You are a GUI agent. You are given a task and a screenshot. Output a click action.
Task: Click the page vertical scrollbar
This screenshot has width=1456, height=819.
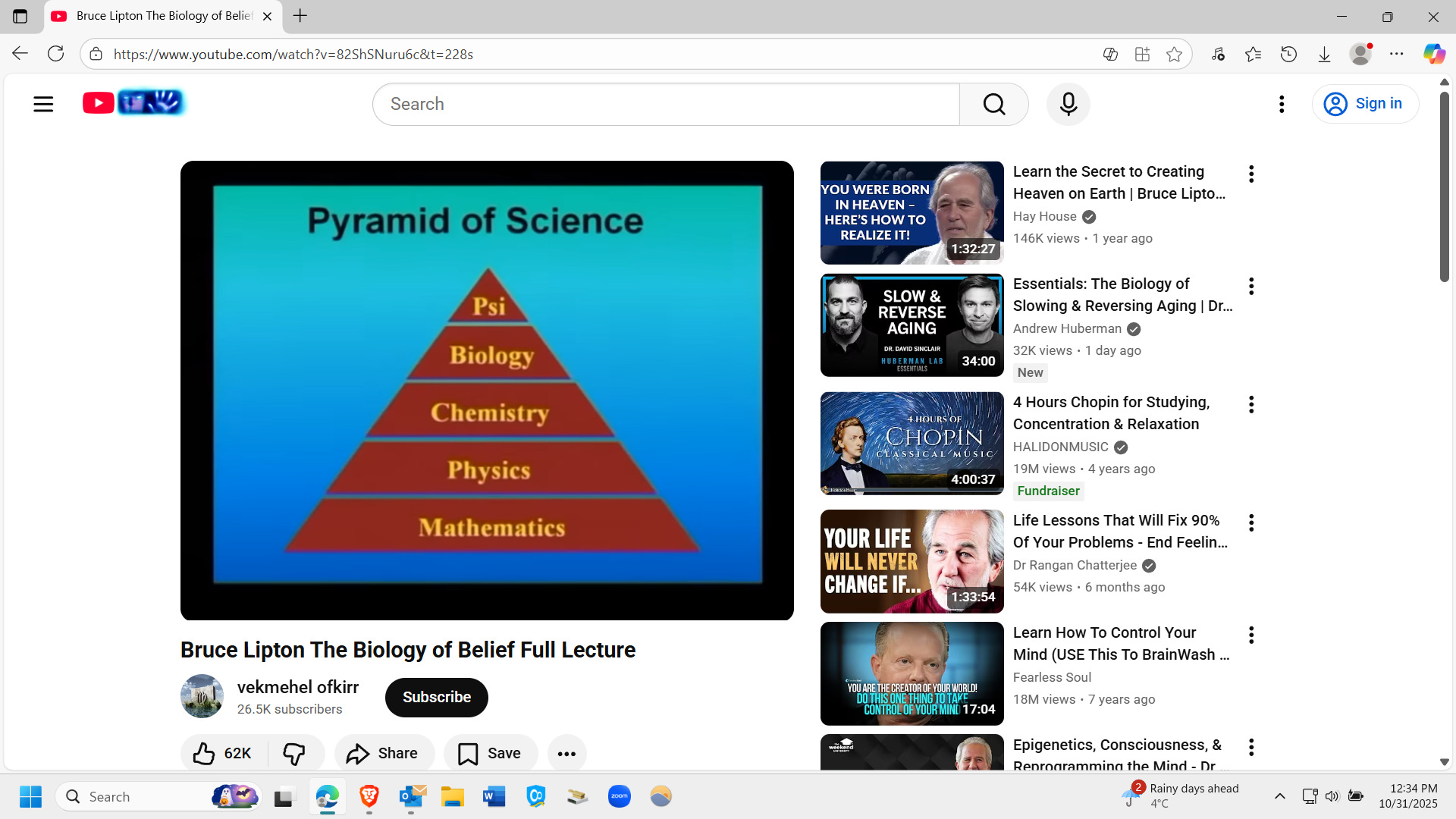(x=1444, y=187)
